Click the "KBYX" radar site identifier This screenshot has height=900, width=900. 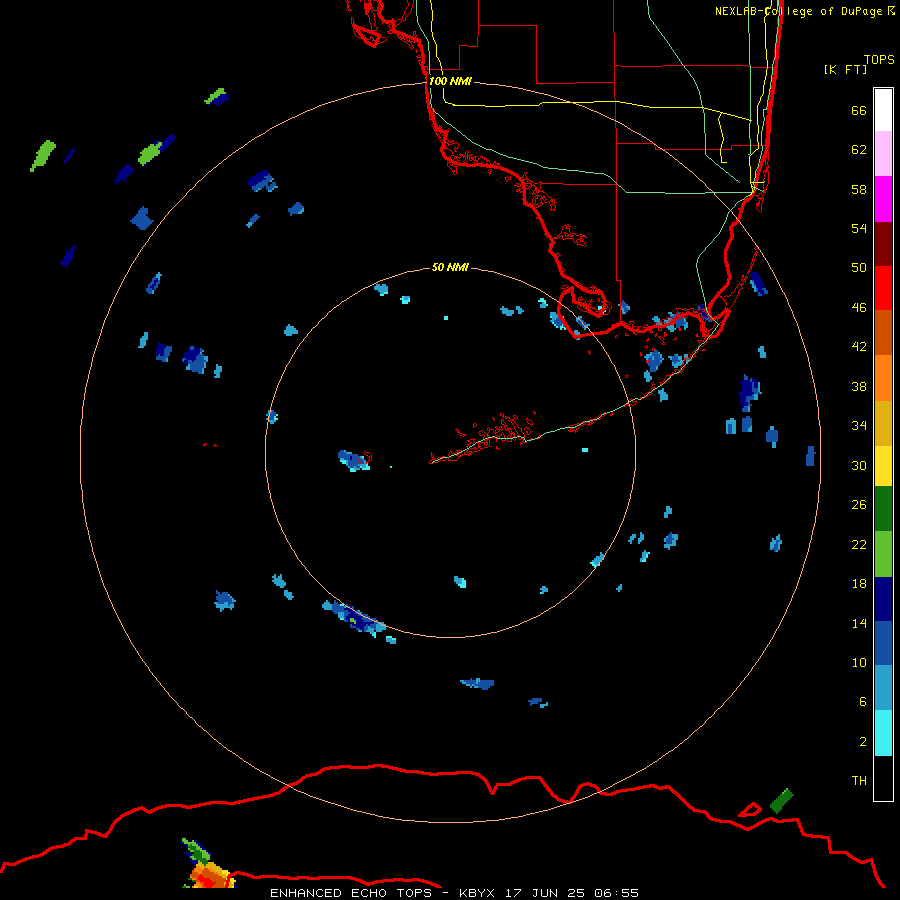click(476, 893)
